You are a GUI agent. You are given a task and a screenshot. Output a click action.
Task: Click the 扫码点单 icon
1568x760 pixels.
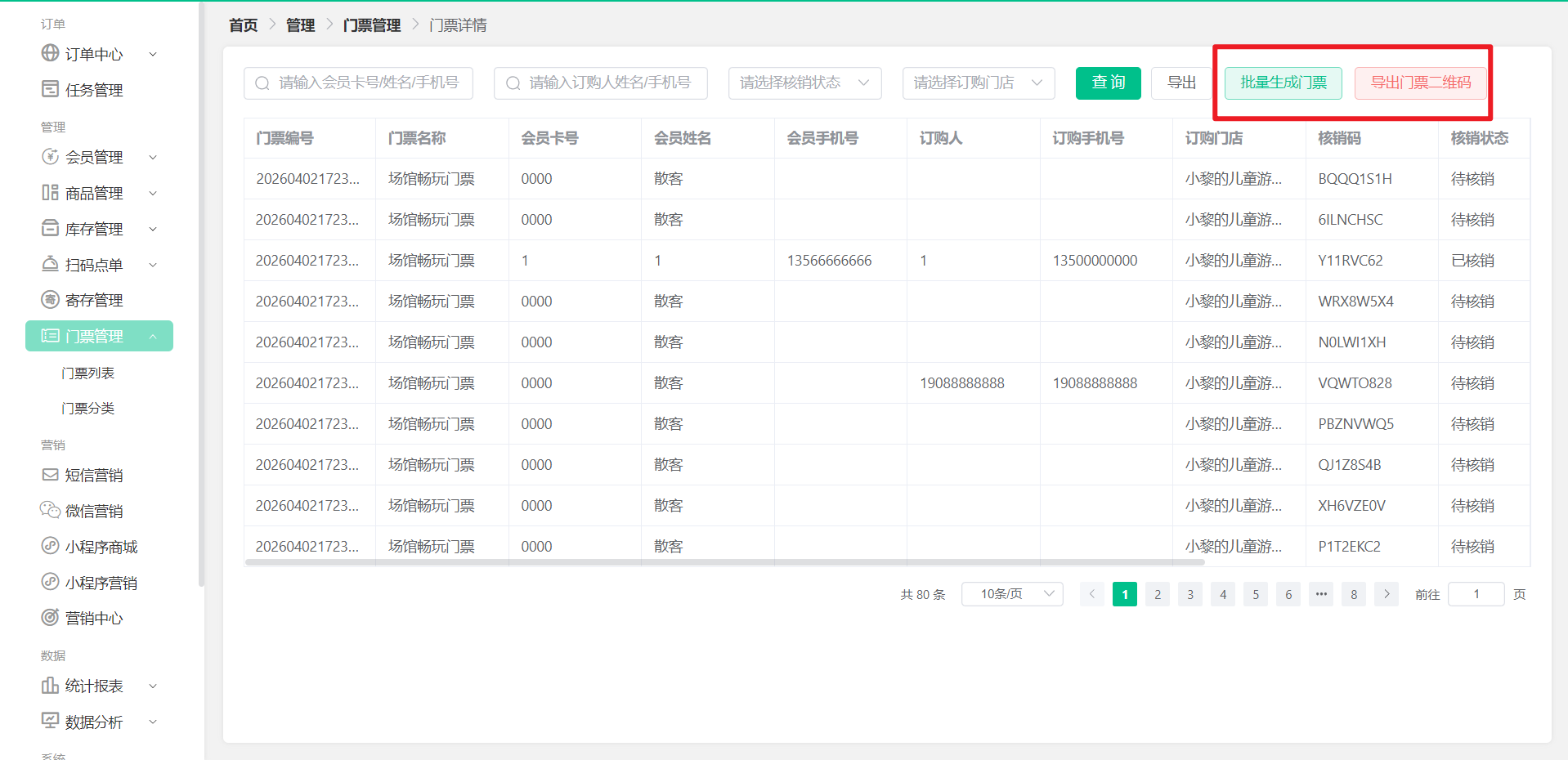point(50,264)
